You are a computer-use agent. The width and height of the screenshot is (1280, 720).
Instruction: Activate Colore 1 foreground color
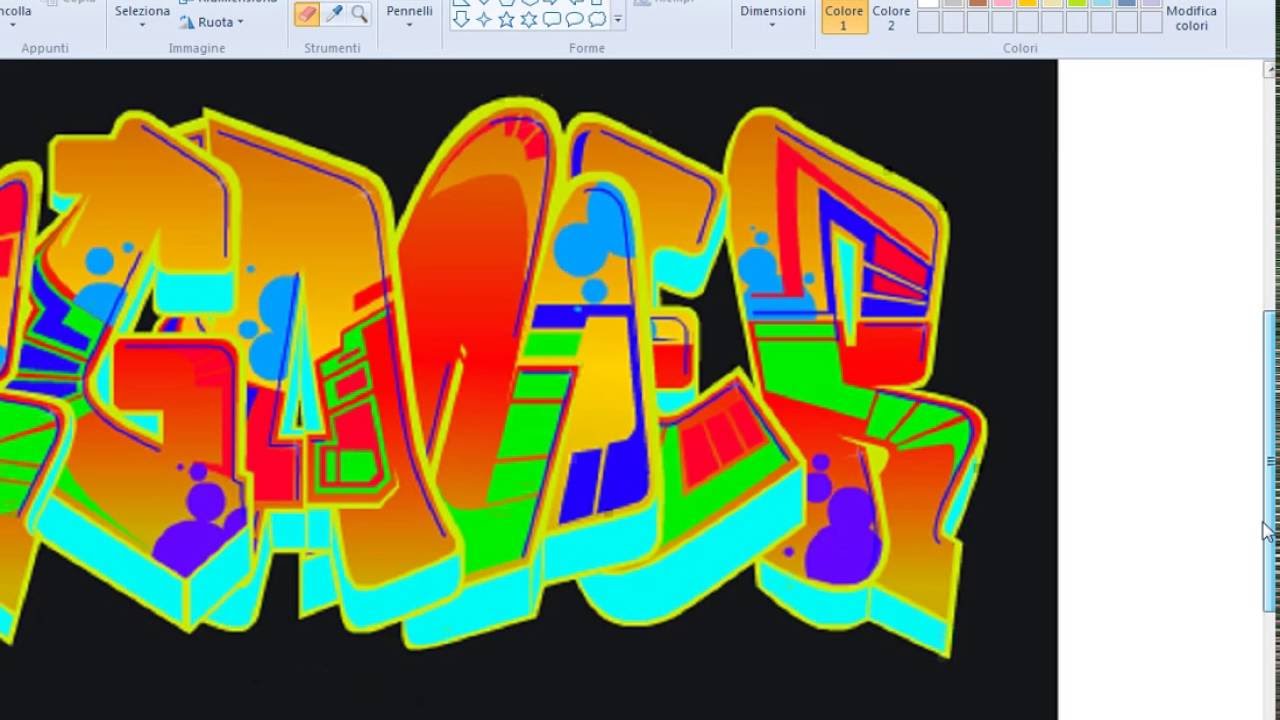[844, 17]
